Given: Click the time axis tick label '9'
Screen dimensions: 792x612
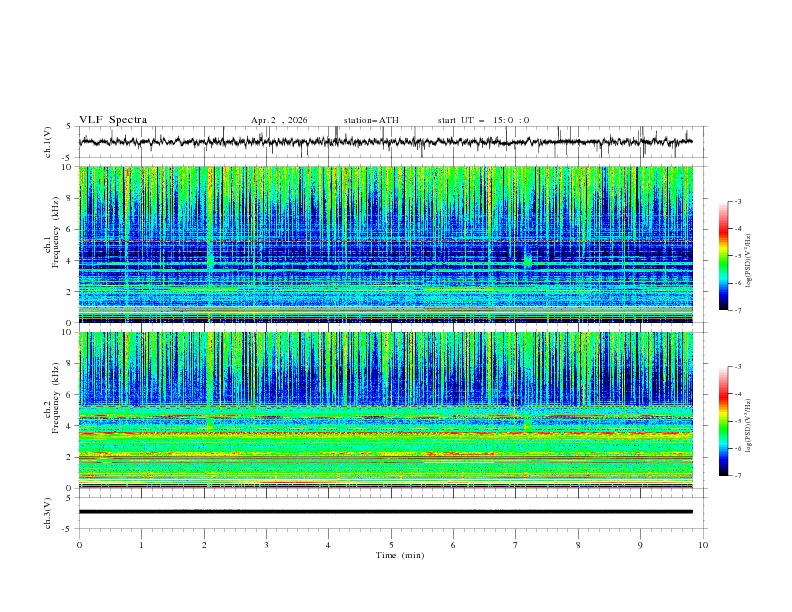Looking at the screenshot, I should [x=640, y=545].
